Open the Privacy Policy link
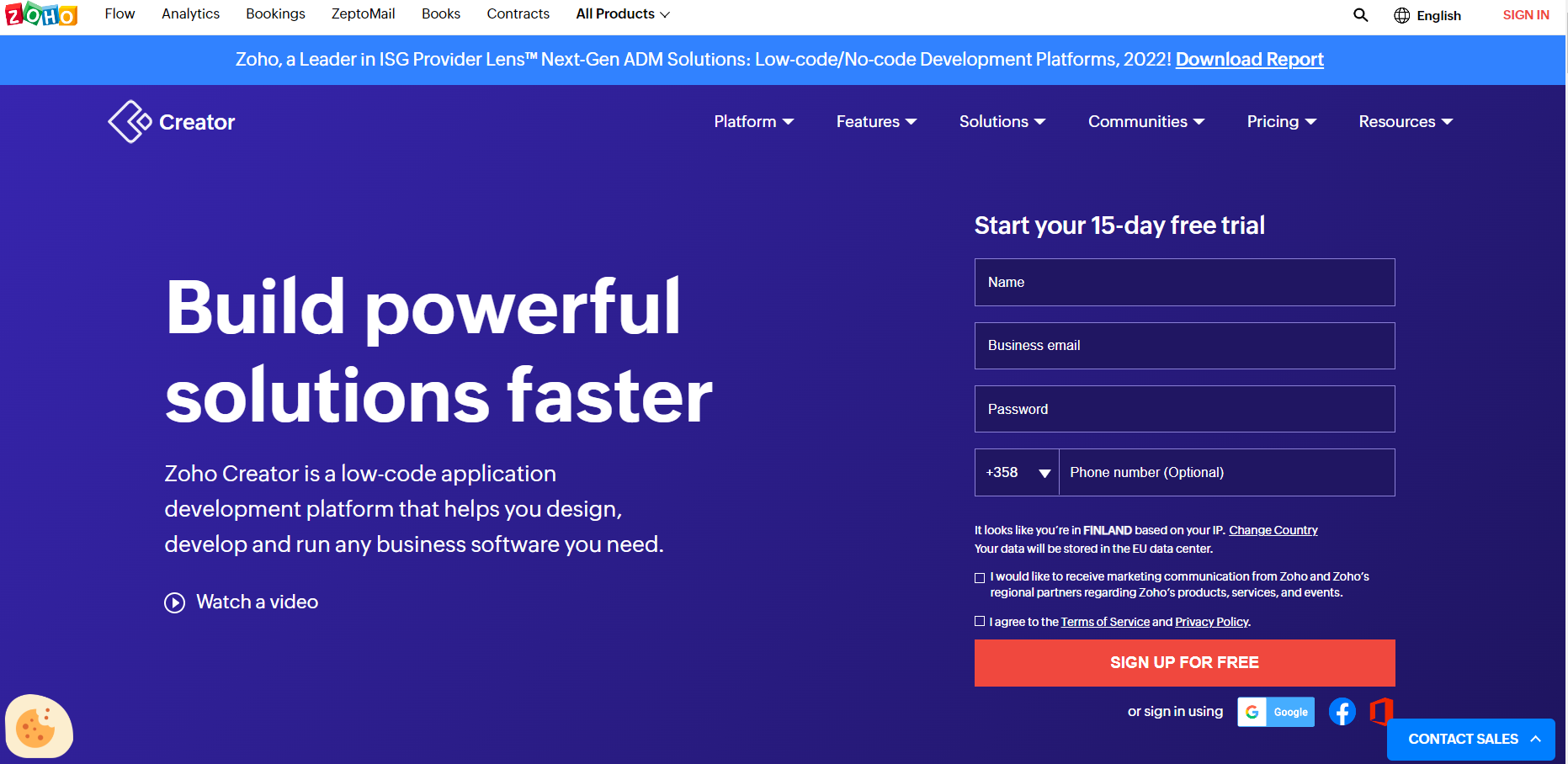 tap(1211, 623)
